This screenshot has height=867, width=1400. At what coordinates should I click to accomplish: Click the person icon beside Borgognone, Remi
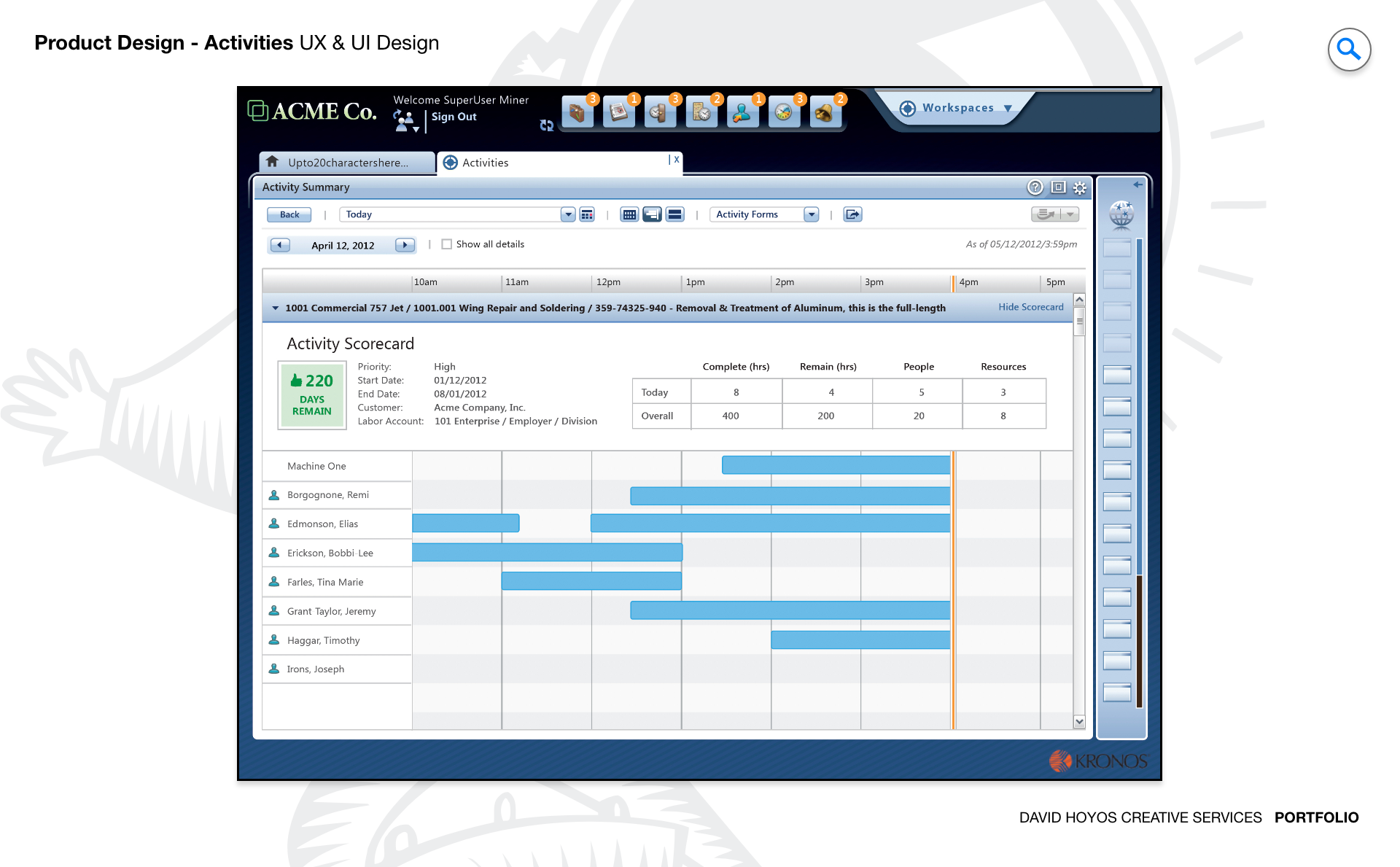point(274,495)
